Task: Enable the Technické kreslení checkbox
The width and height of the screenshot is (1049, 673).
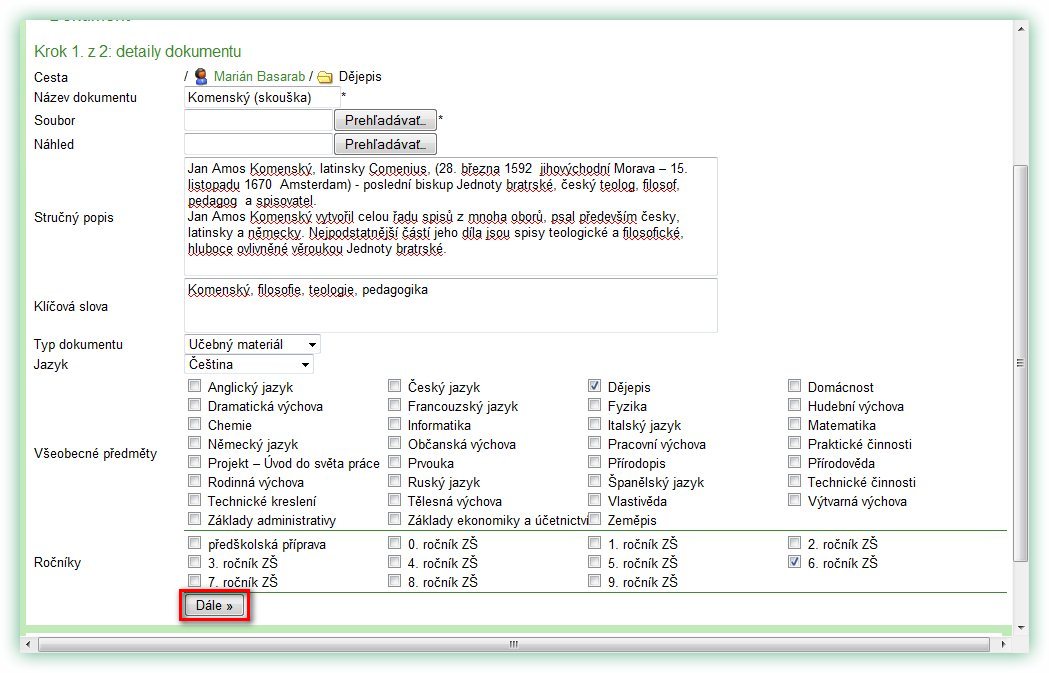Action: click(x=194, y=500)
